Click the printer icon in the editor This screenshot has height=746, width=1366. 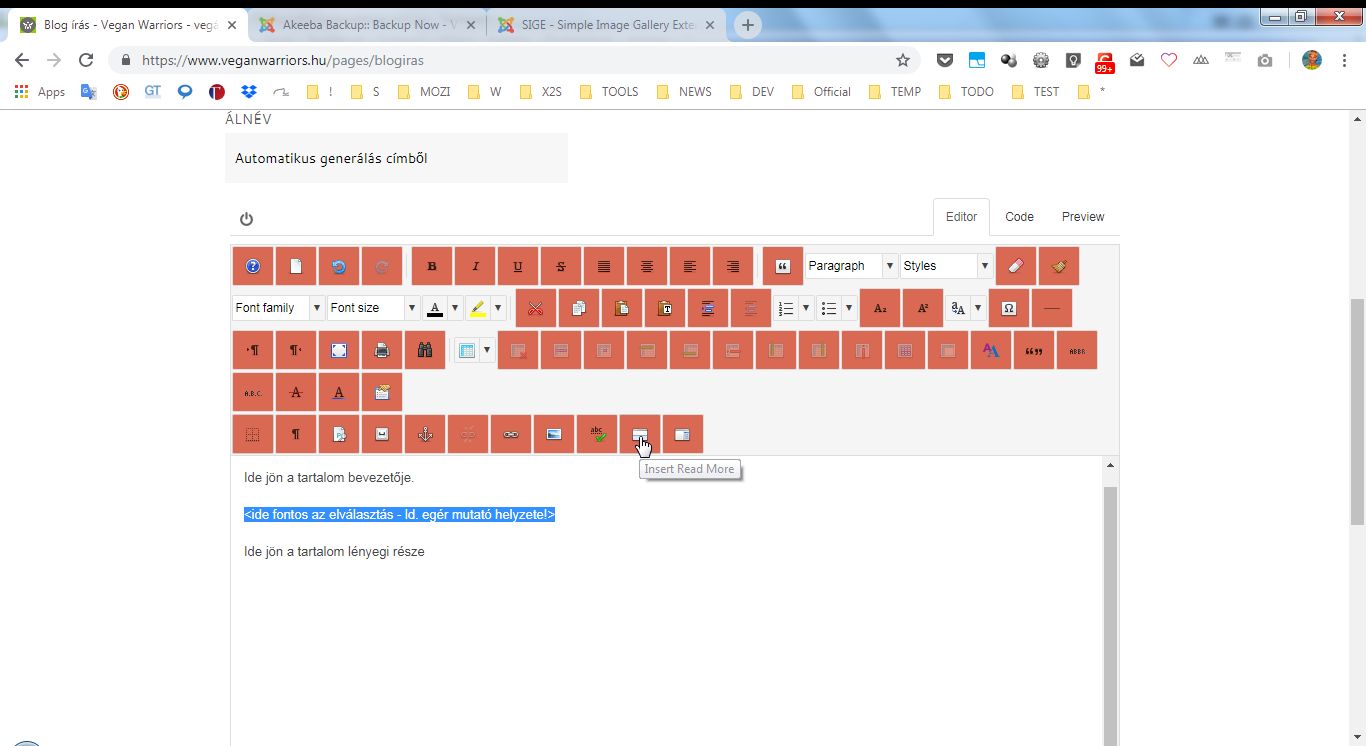click(381, 350)
